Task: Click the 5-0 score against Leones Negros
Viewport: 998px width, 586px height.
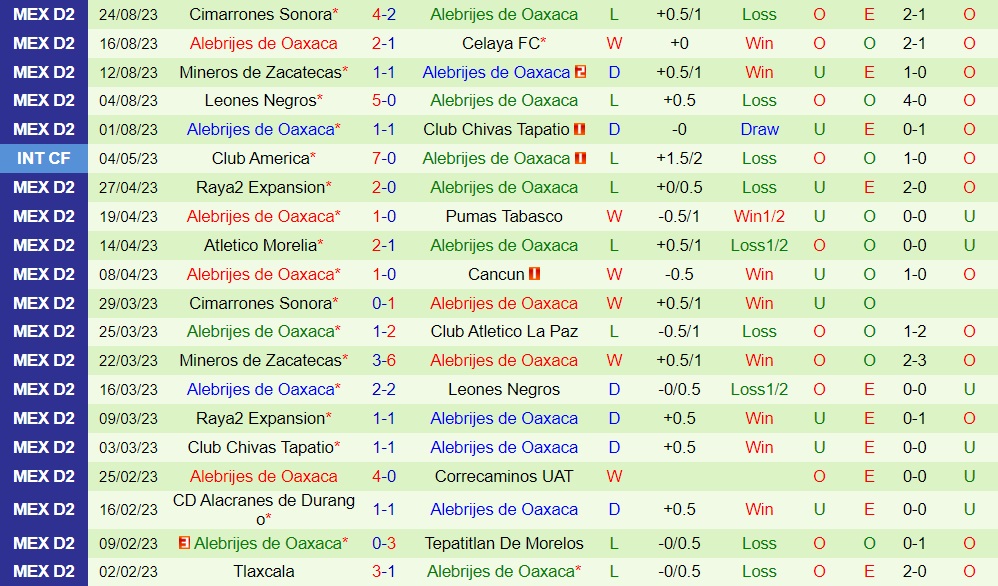Action: click(384, 100)
